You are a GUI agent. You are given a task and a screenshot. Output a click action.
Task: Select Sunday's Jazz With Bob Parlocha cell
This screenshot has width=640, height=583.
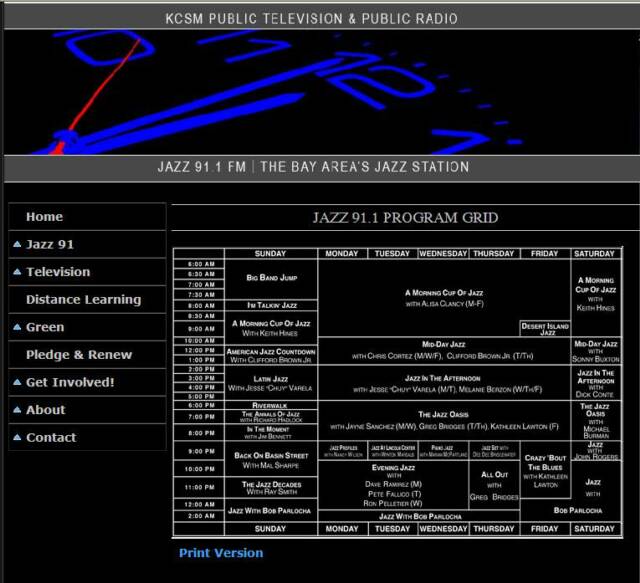point(271,510)
